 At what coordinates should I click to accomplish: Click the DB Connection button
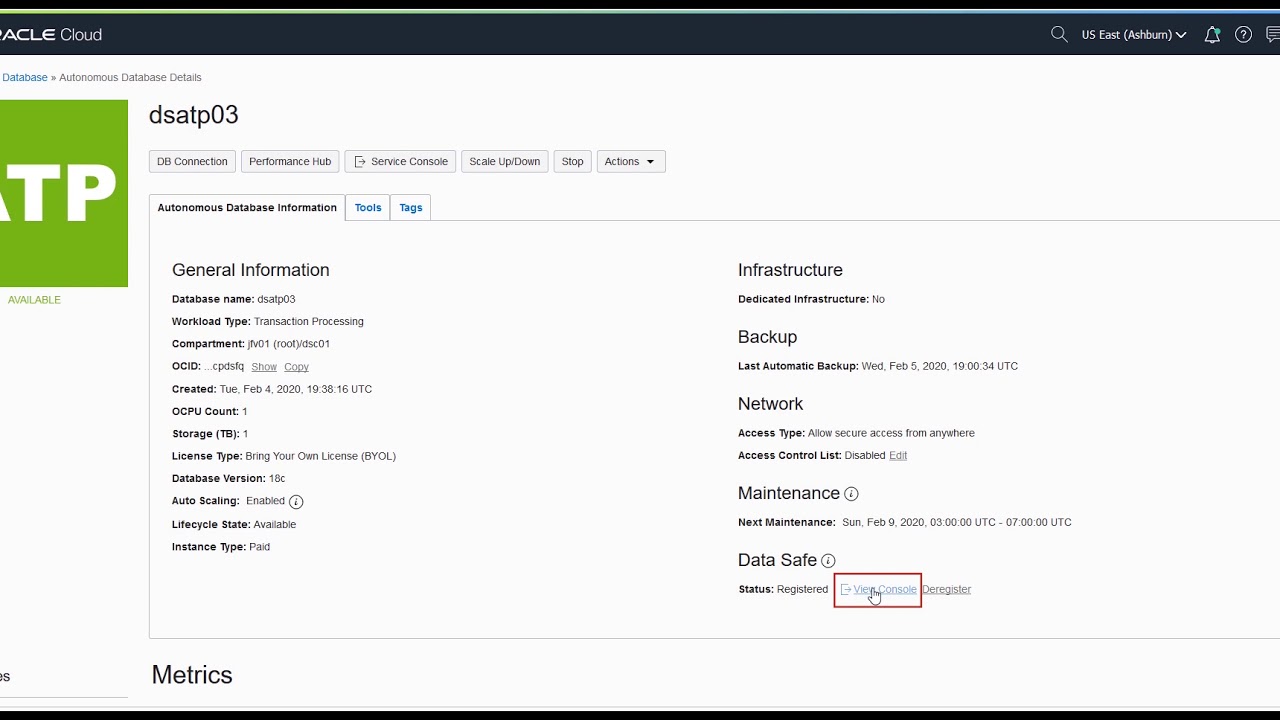pyautogui.click(x=192, y=161)
